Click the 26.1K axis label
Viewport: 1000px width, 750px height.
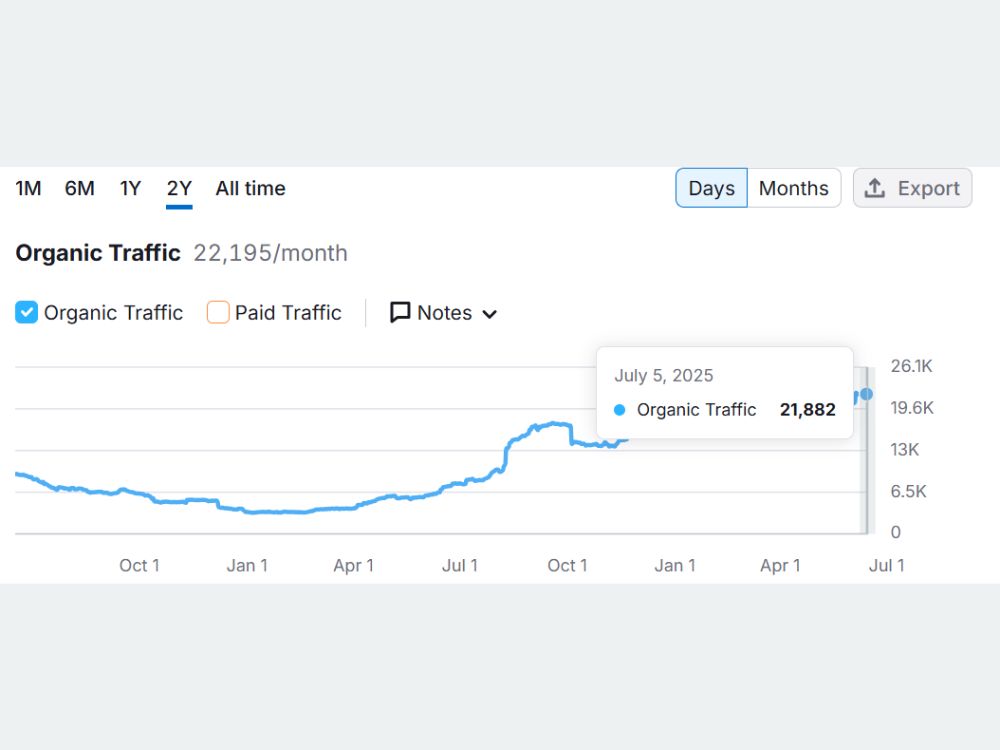pos(911,366)
